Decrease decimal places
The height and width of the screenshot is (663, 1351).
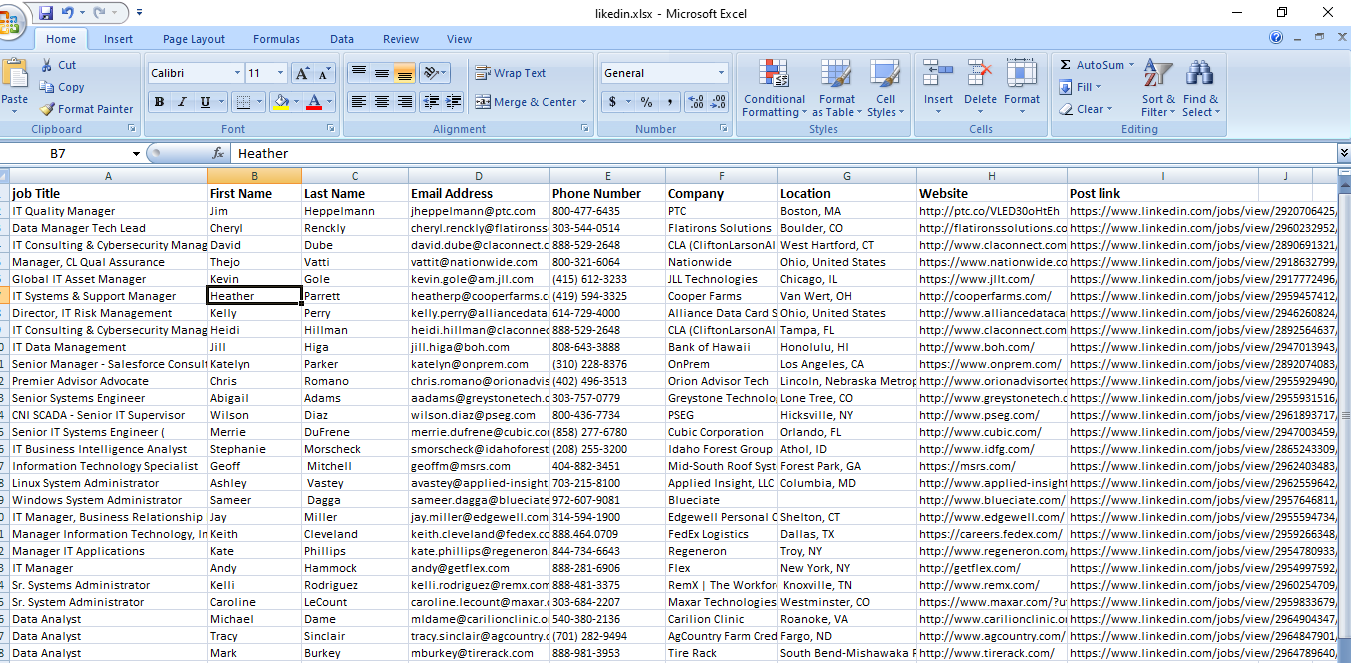tap(720, 102)
